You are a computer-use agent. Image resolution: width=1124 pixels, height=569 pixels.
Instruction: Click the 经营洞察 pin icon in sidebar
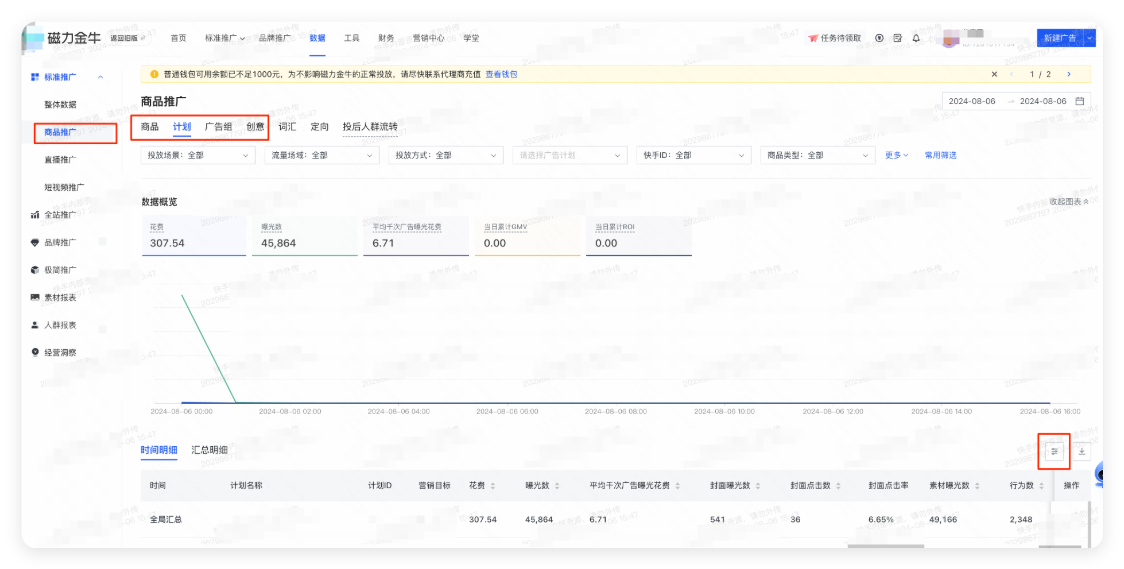pos(34,353)
